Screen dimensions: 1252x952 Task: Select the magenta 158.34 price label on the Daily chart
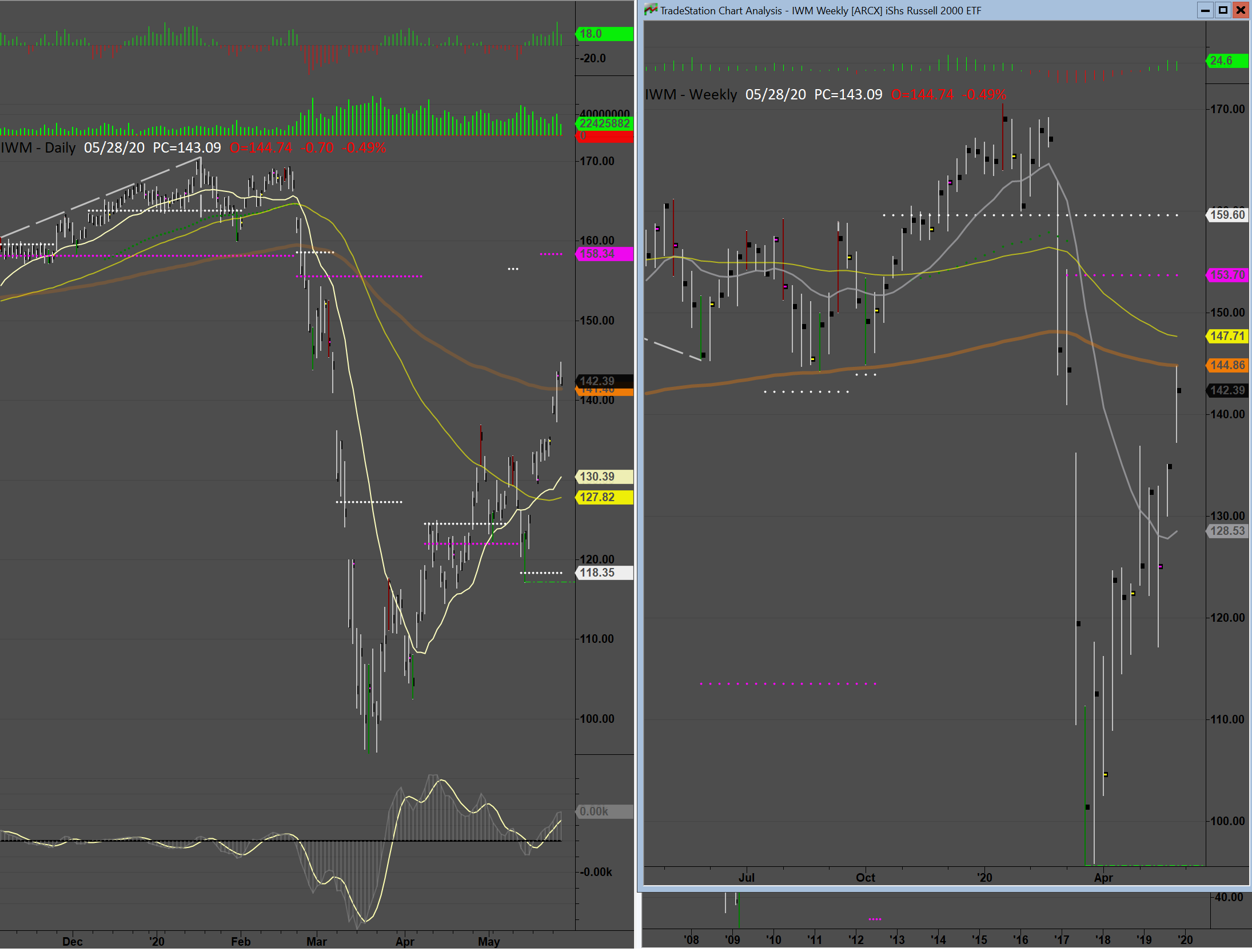pos(605,254)
